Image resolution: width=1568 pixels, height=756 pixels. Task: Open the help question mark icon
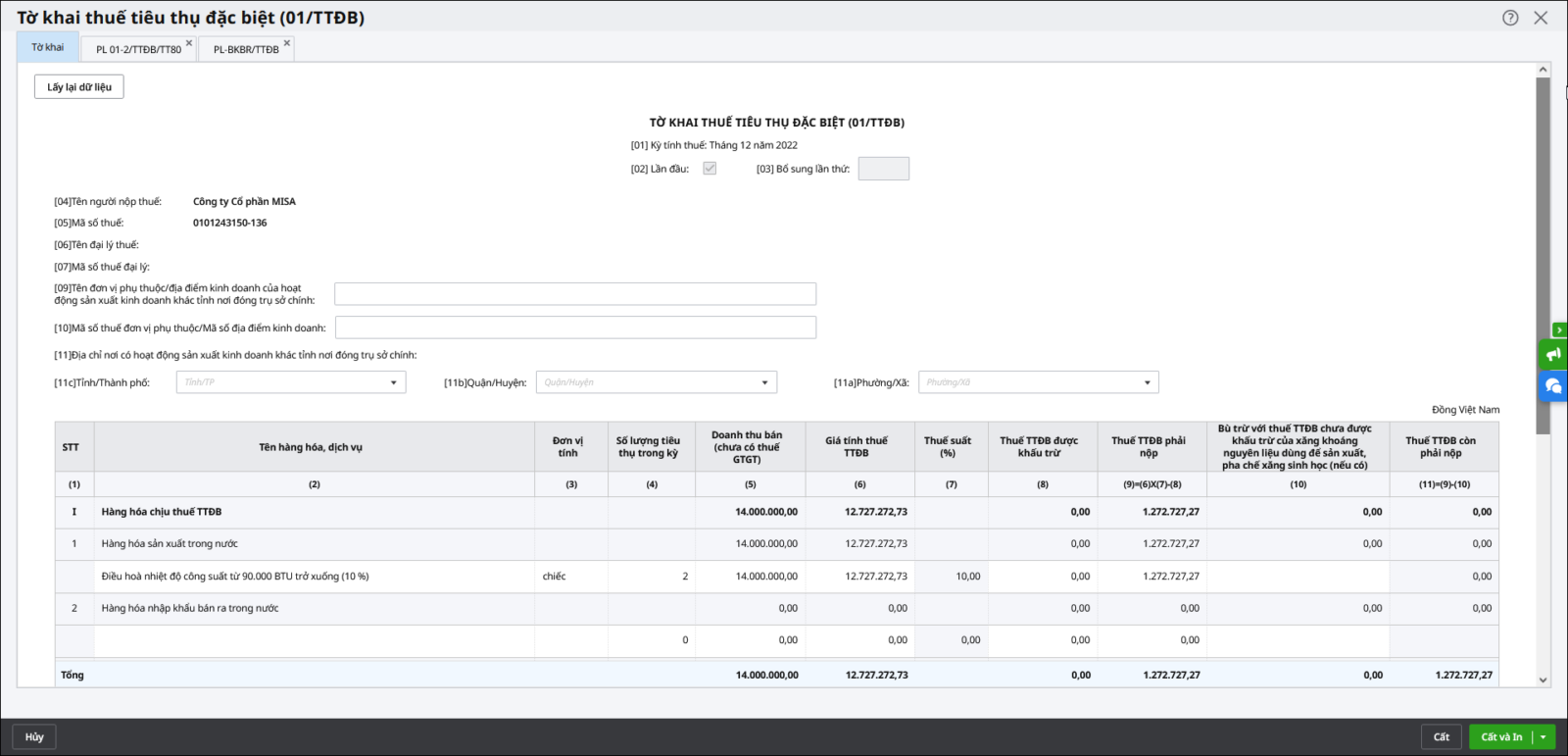click(x=1510, y=18)
